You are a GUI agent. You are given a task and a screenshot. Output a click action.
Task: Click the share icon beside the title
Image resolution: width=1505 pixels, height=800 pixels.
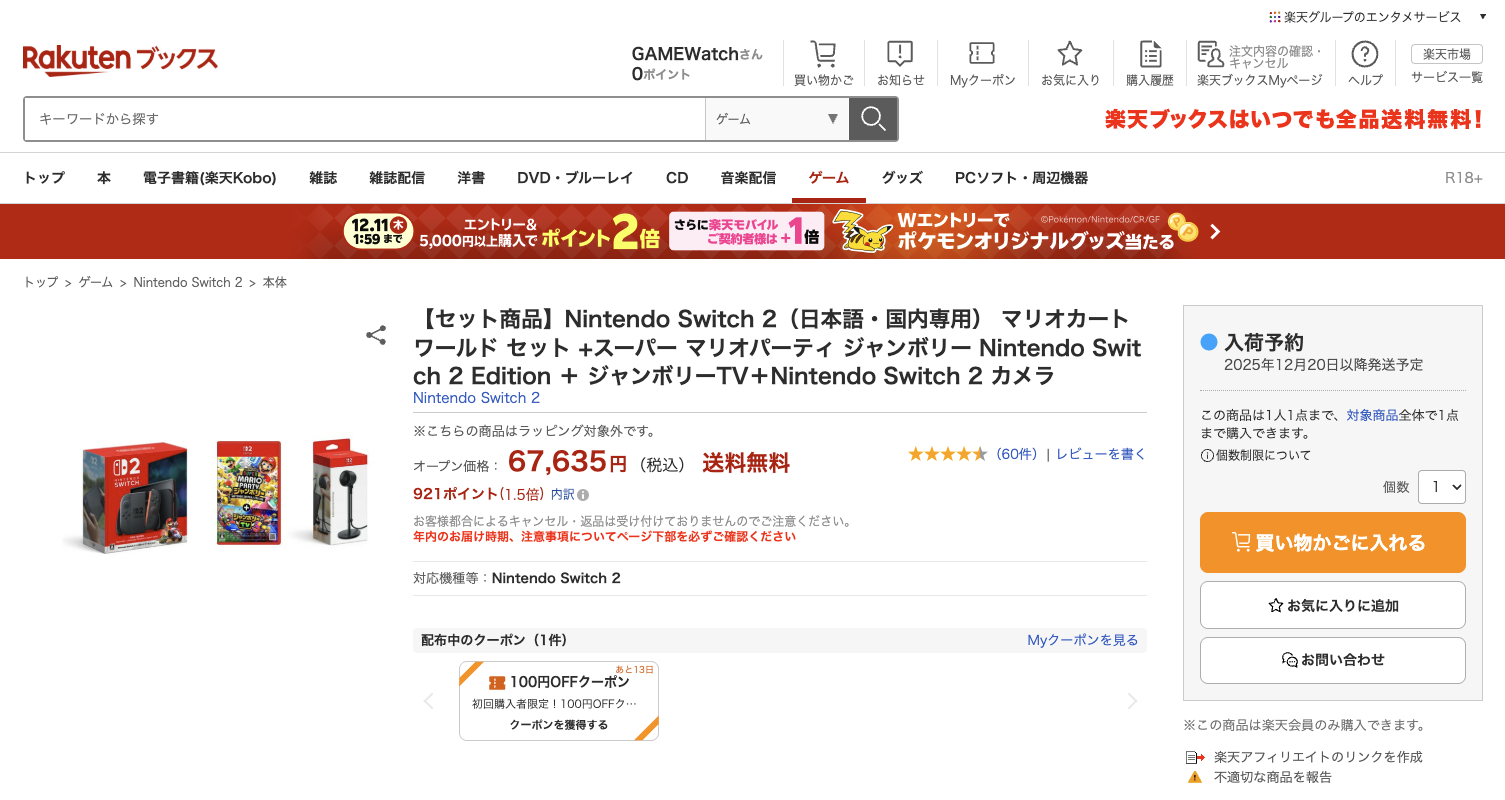(x=376, y=335)
